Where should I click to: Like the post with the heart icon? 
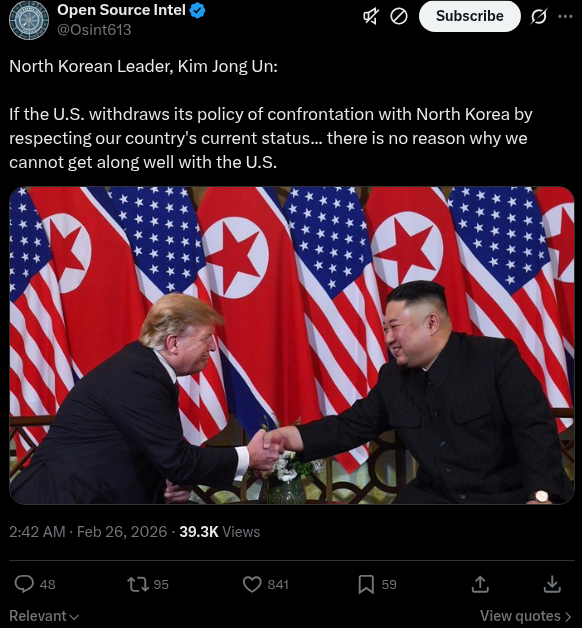click(252, 584)
